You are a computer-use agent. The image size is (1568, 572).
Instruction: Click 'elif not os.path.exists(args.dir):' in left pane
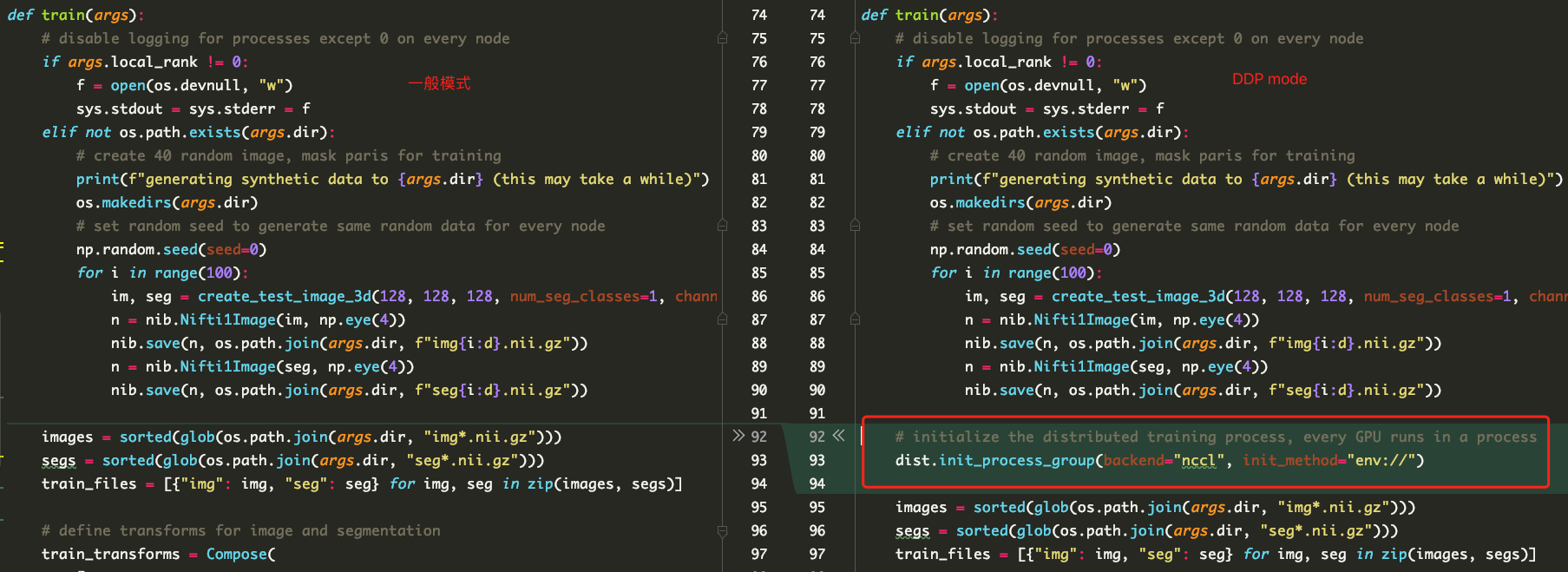click(x=188, y=132)
